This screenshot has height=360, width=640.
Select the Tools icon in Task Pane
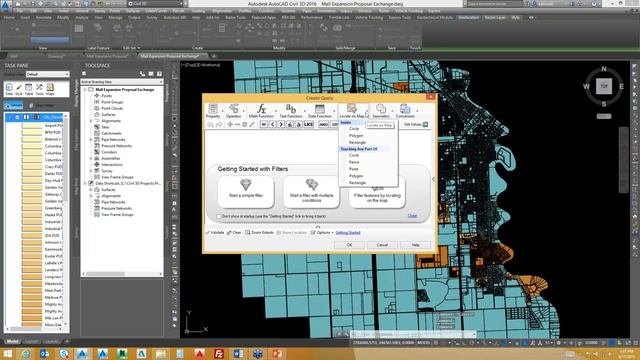point(39,88)
